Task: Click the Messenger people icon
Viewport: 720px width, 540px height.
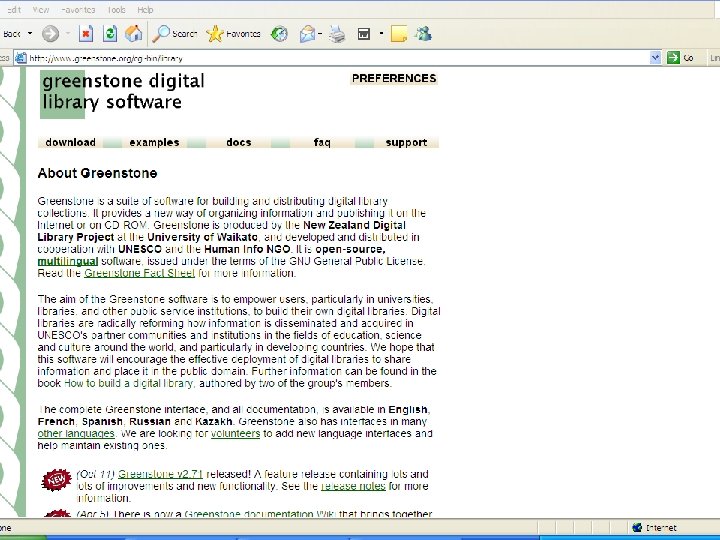Action: (x=423, y=34)
